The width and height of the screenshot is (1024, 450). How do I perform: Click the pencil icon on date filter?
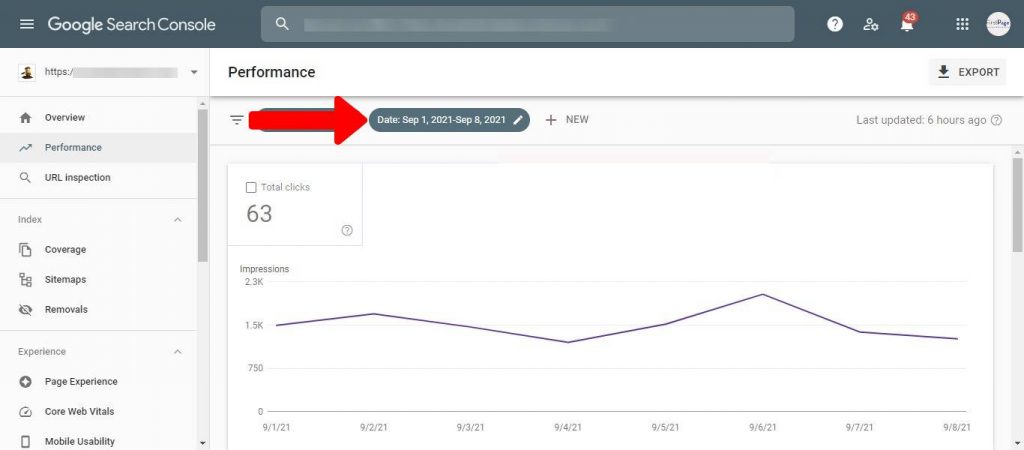(518, 120)
